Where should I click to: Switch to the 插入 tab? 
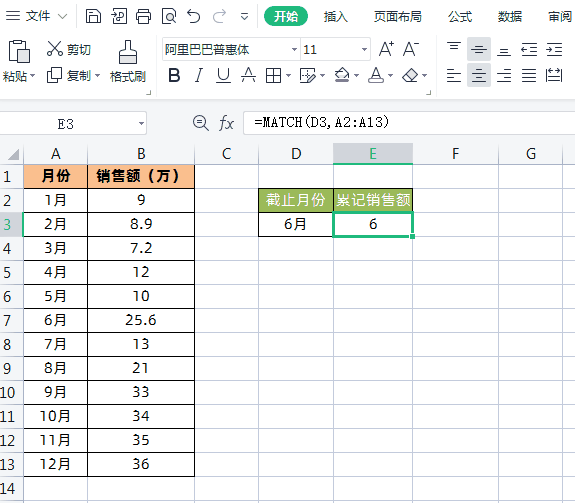tap(335, 16)
